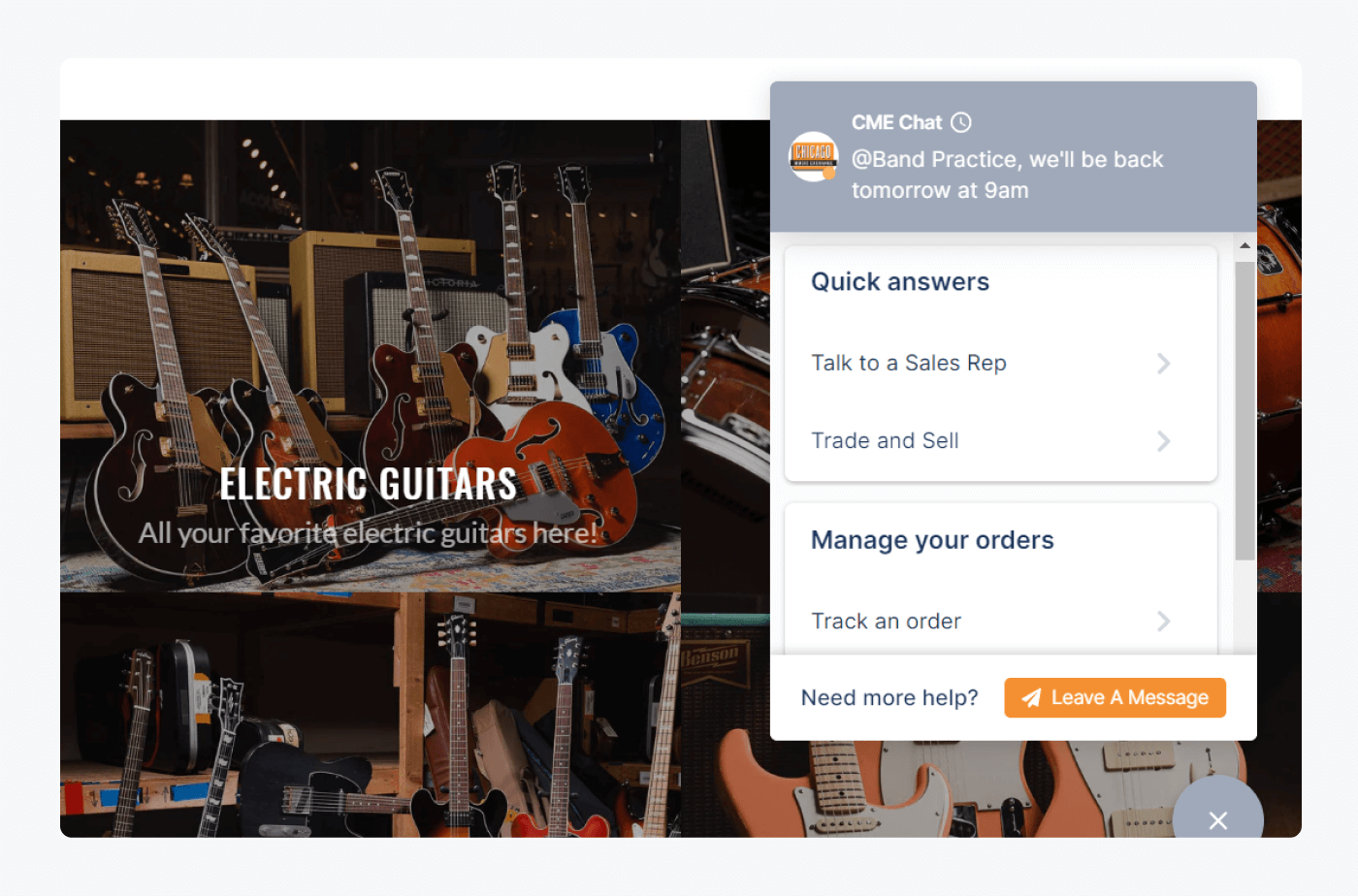This screenshot has height=896, width=1358.
Task: Click the scrollbar up arrow in chat
Action: (1245, 246)
